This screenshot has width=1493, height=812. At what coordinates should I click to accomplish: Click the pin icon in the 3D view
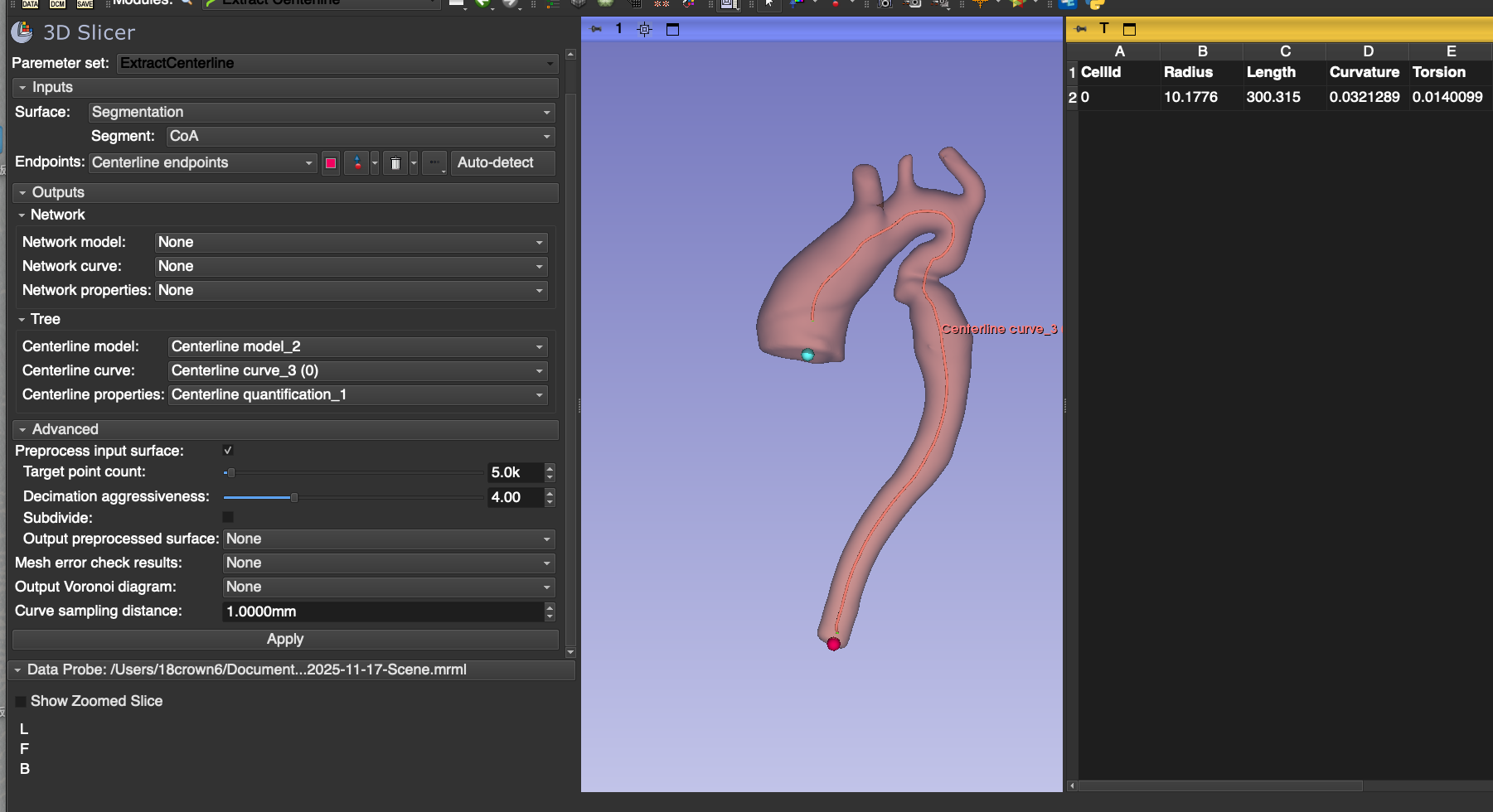coord(596,29)
